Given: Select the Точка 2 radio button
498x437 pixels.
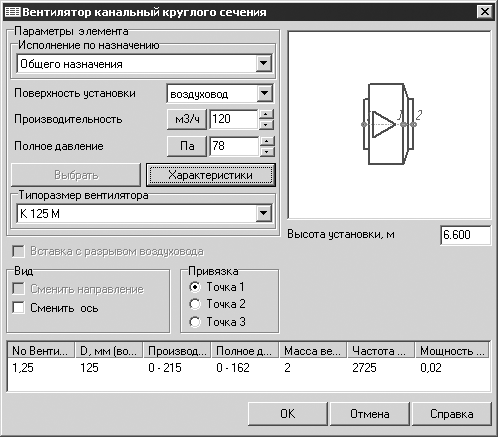Looking at the screenshot, I should click(x=195, y=304).
